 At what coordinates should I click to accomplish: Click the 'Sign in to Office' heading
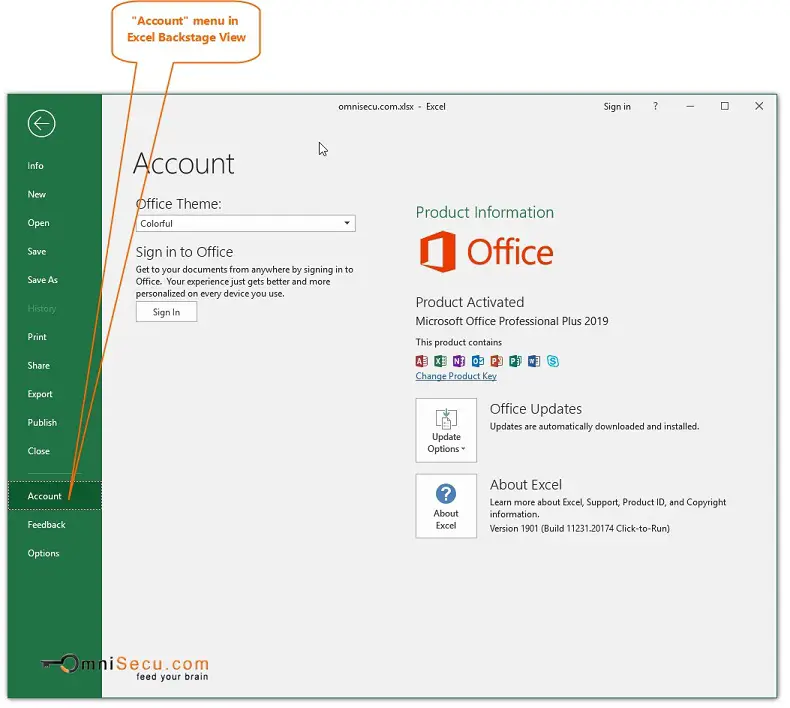point(184,252)
